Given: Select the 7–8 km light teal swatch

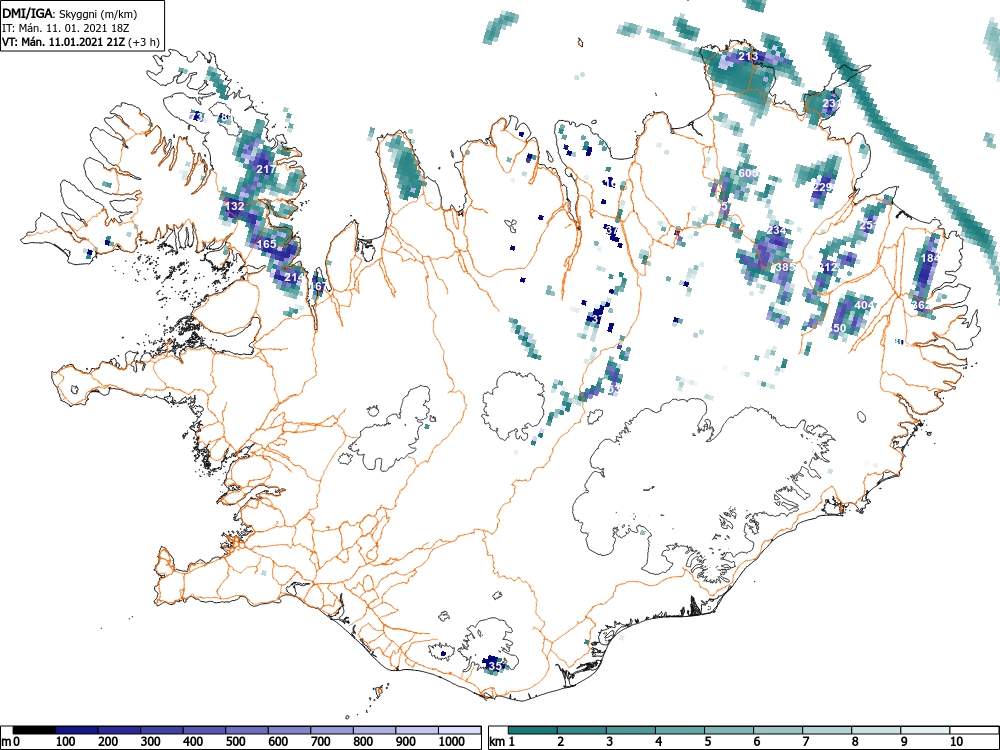Looking at the screenshot, I should [x=827, y=730].
